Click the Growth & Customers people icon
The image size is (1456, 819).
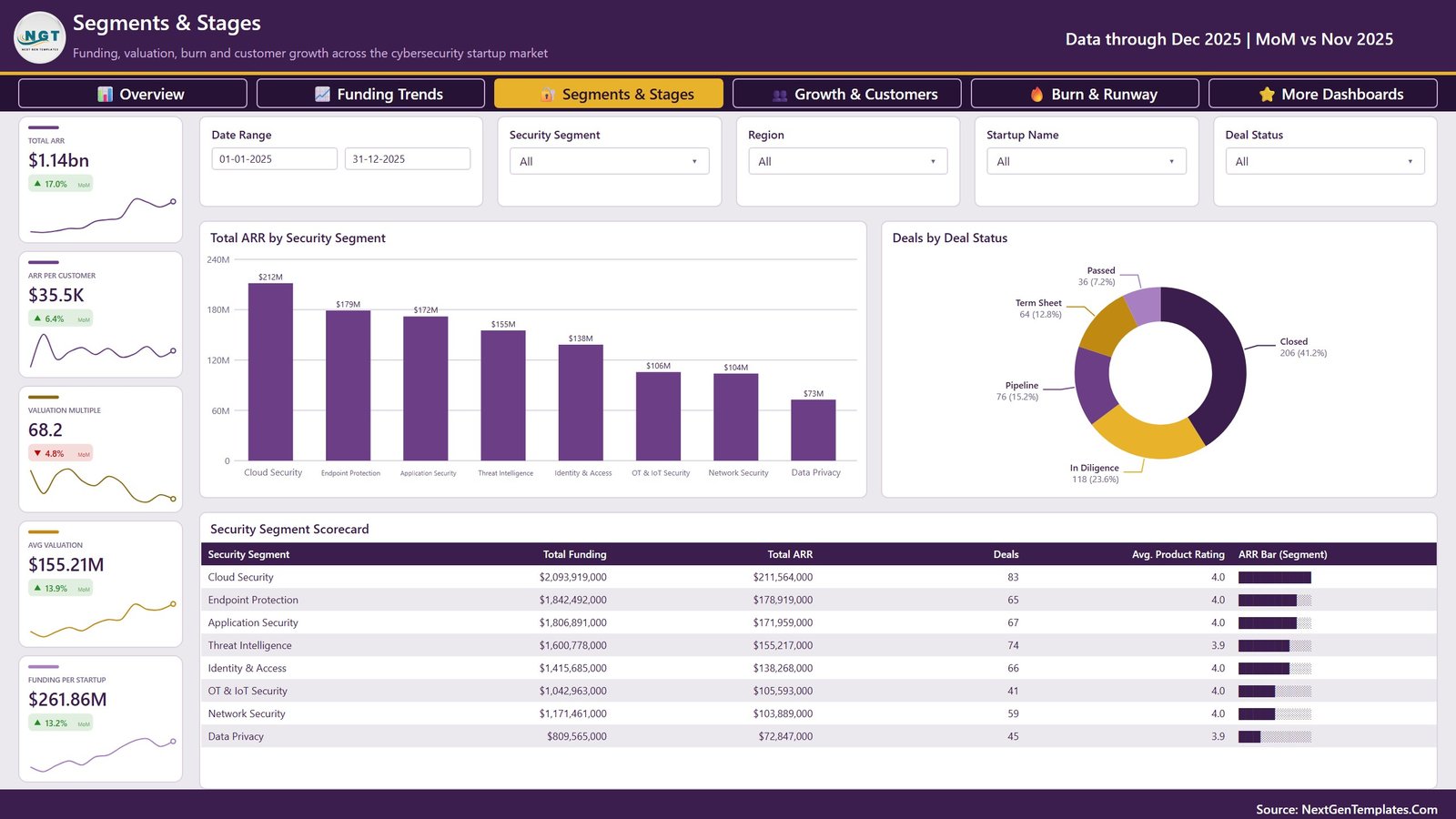tap(780, 94)
